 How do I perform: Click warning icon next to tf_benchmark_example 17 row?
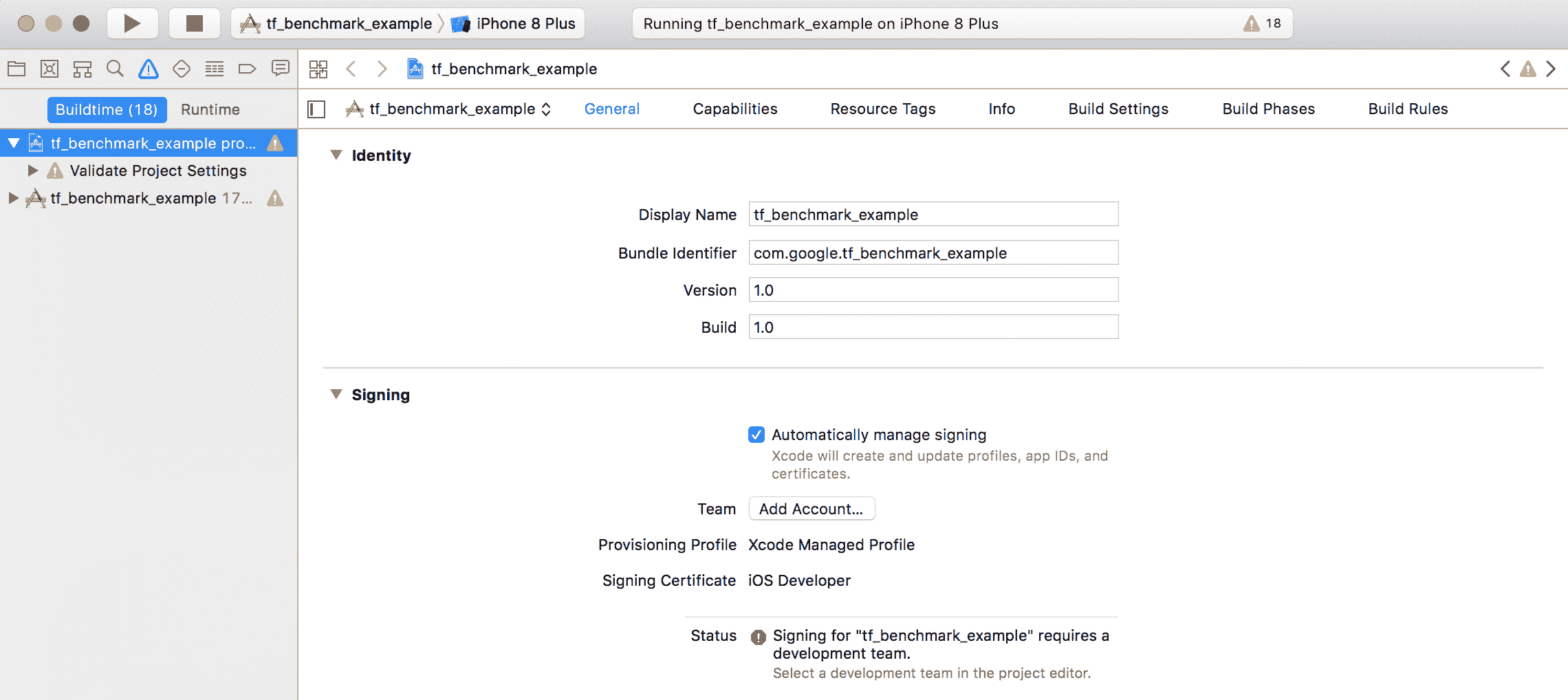[275, 198]
